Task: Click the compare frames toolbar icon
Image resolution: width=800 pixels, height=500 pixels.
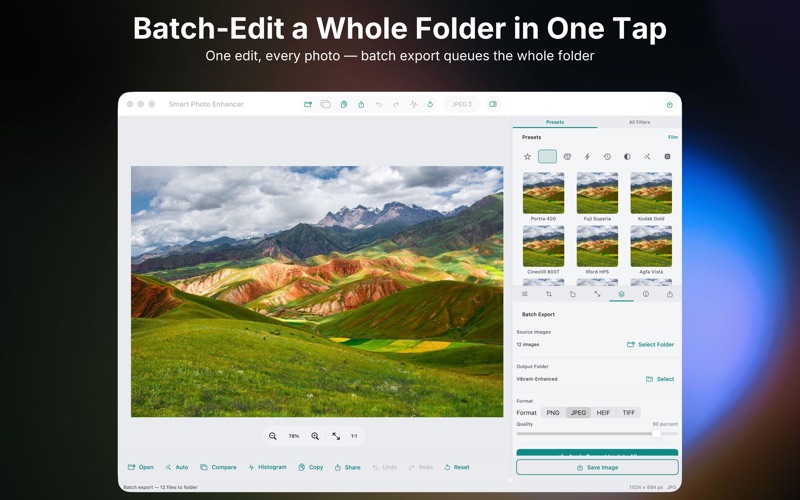Action: click(326, 104)
